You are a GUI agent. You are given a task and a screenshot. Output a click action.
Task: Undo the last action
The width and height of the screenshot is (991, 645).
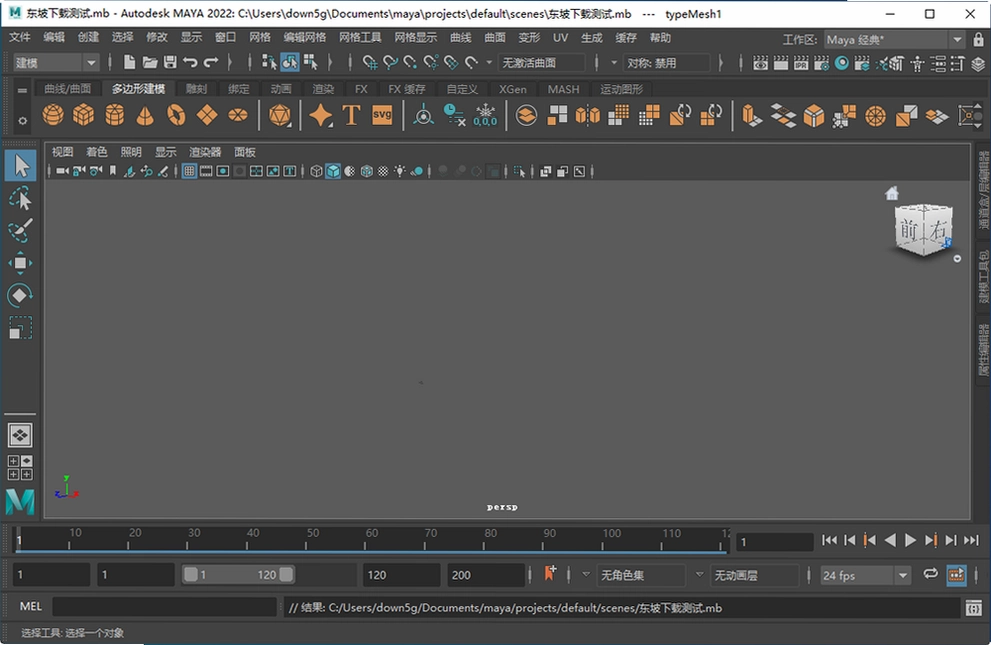190,62
